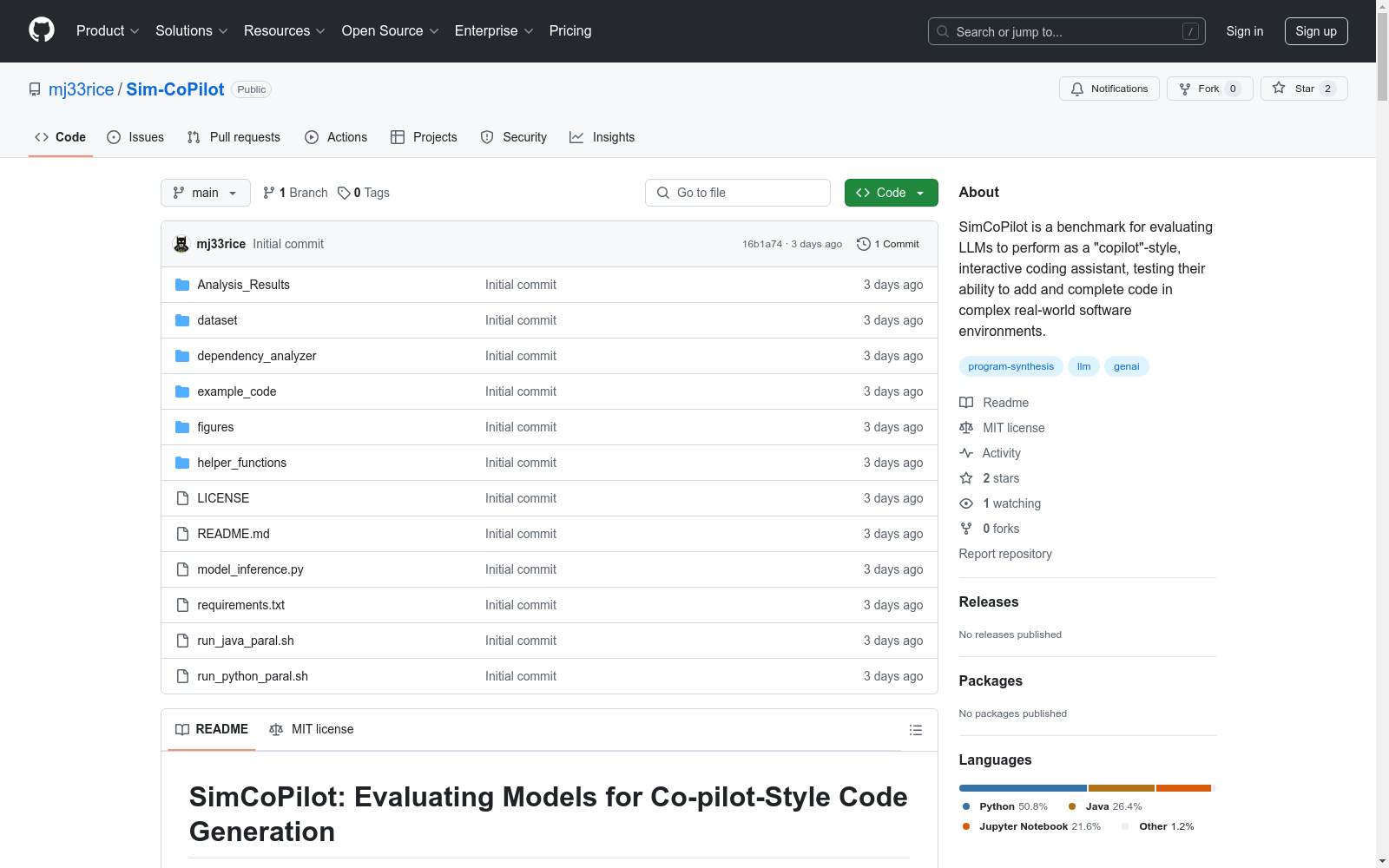Viewport: 1389px width, 868px height.
Task: Click the pulse icon beside Activity
Action: click(966, 453)
